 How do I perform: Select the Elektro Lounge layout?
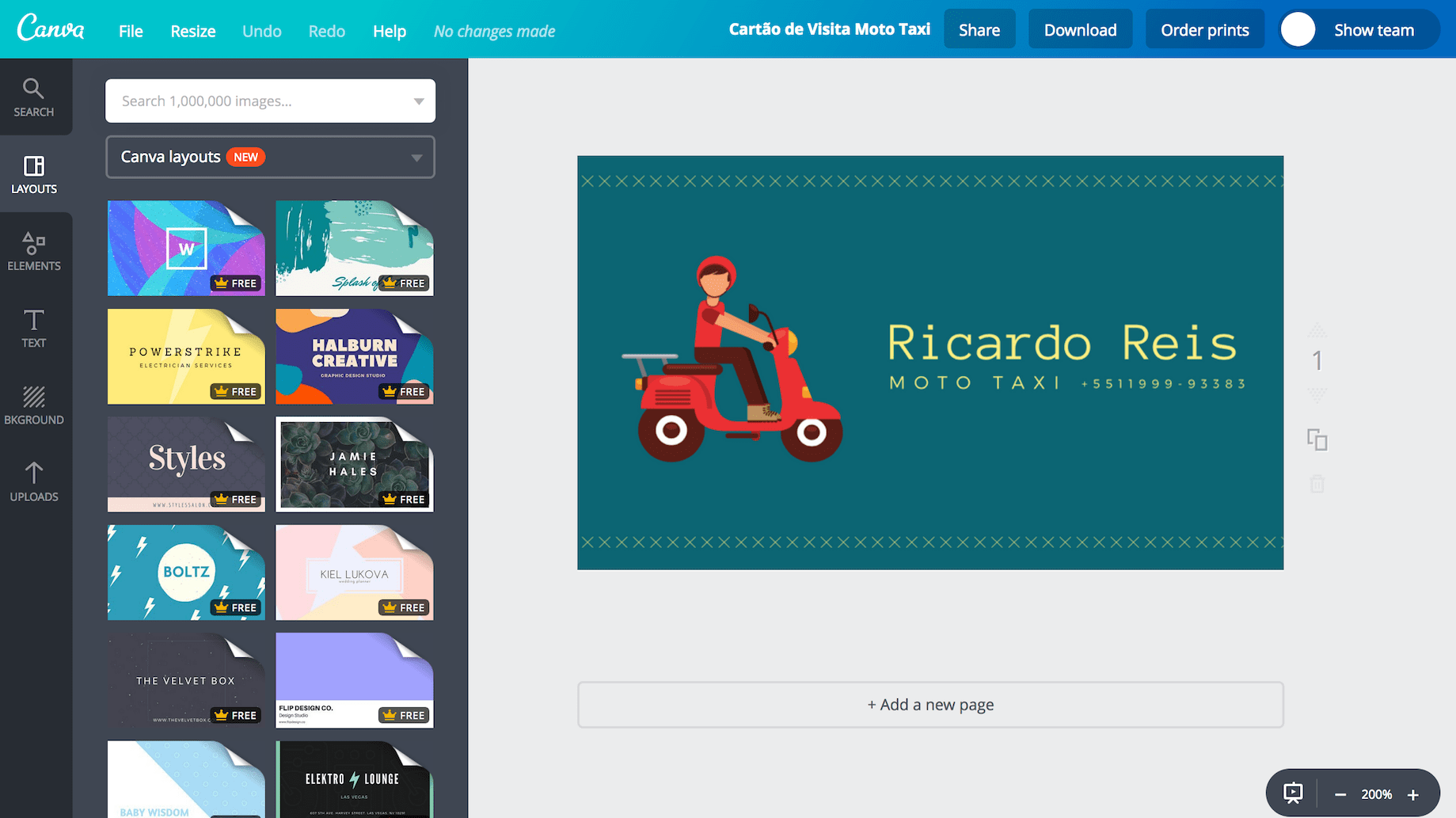(355, 779)
